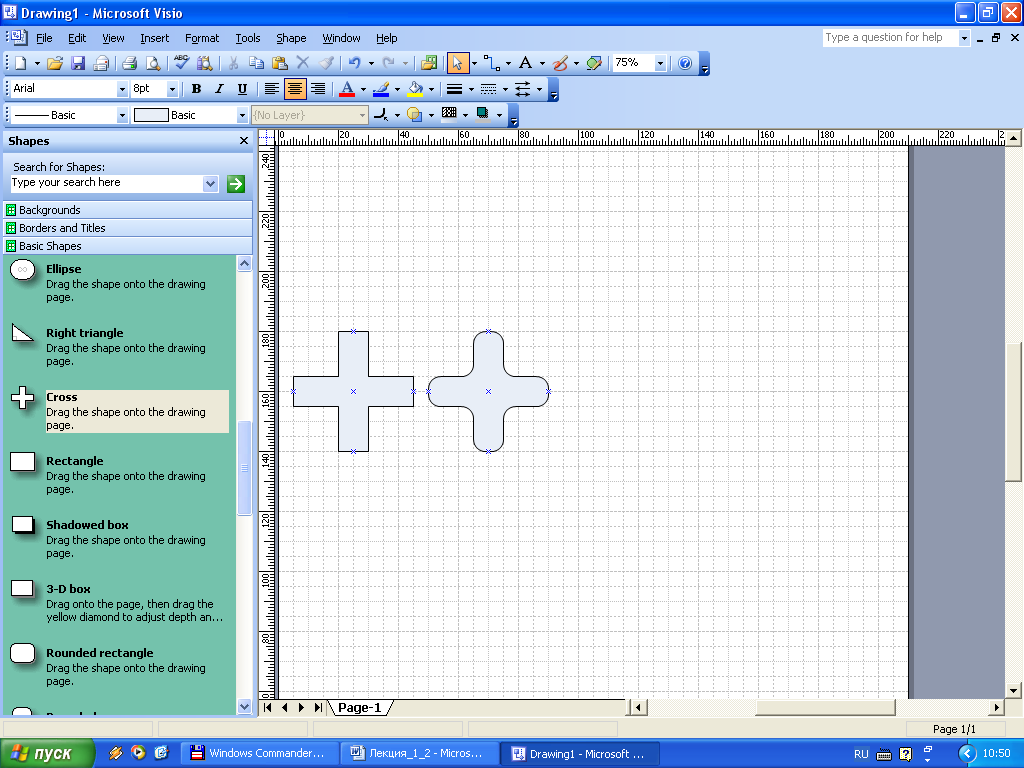The image size is (1024, 768).
Task: Run the spelling check tool
Action: pyautogui.click(x=182, y=63)
